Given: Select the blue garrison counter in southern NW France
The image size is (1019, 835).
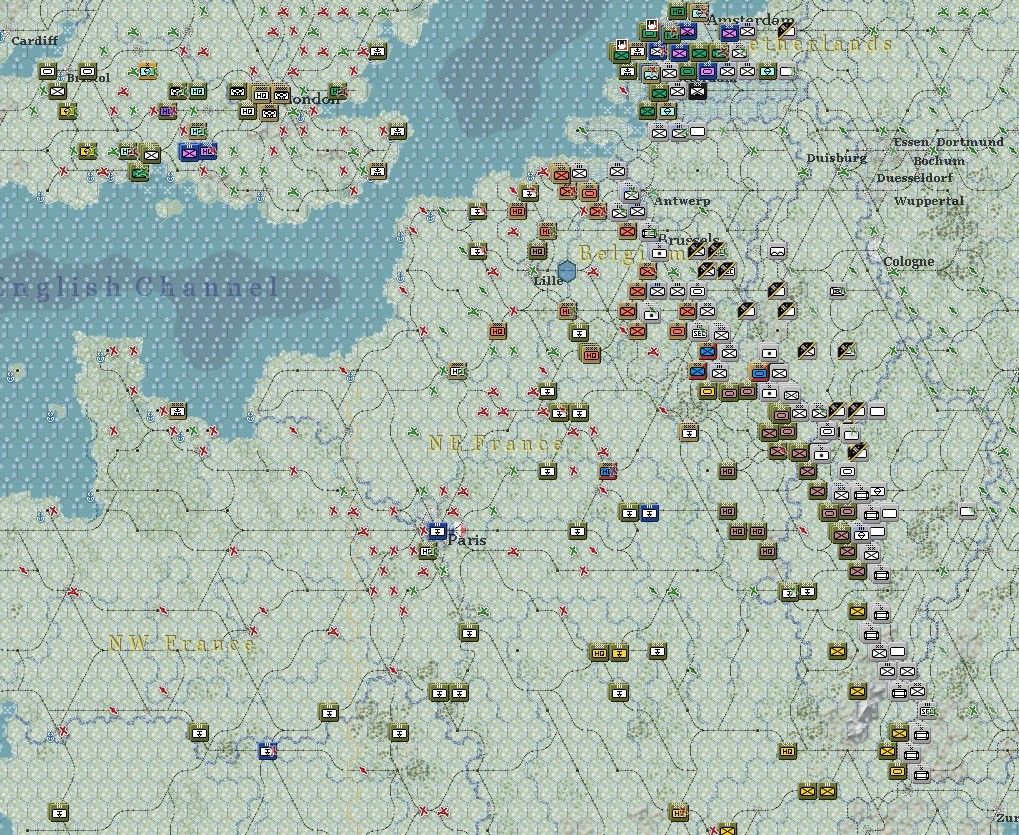Looking at the screenshot, I should tap(268, 751).
